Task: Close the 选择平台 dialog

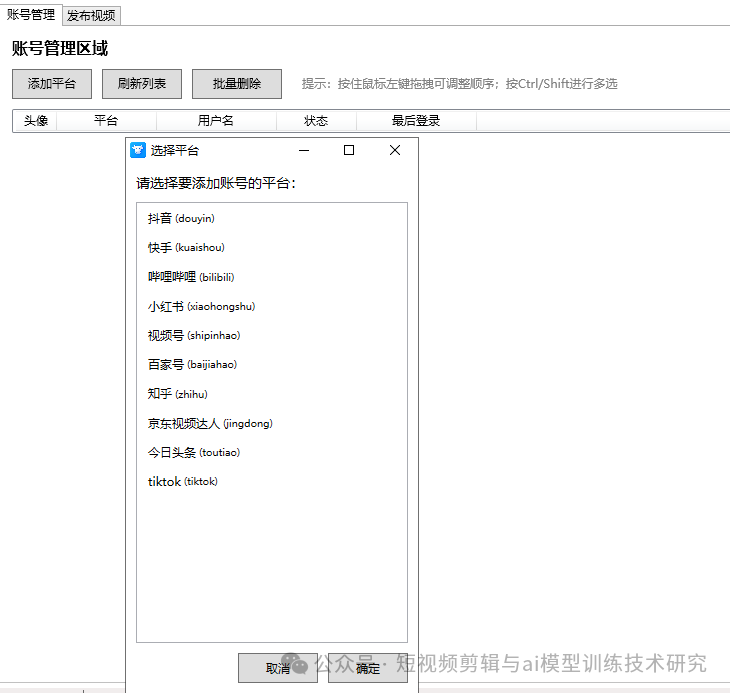Action: click(x=395, y=150)
